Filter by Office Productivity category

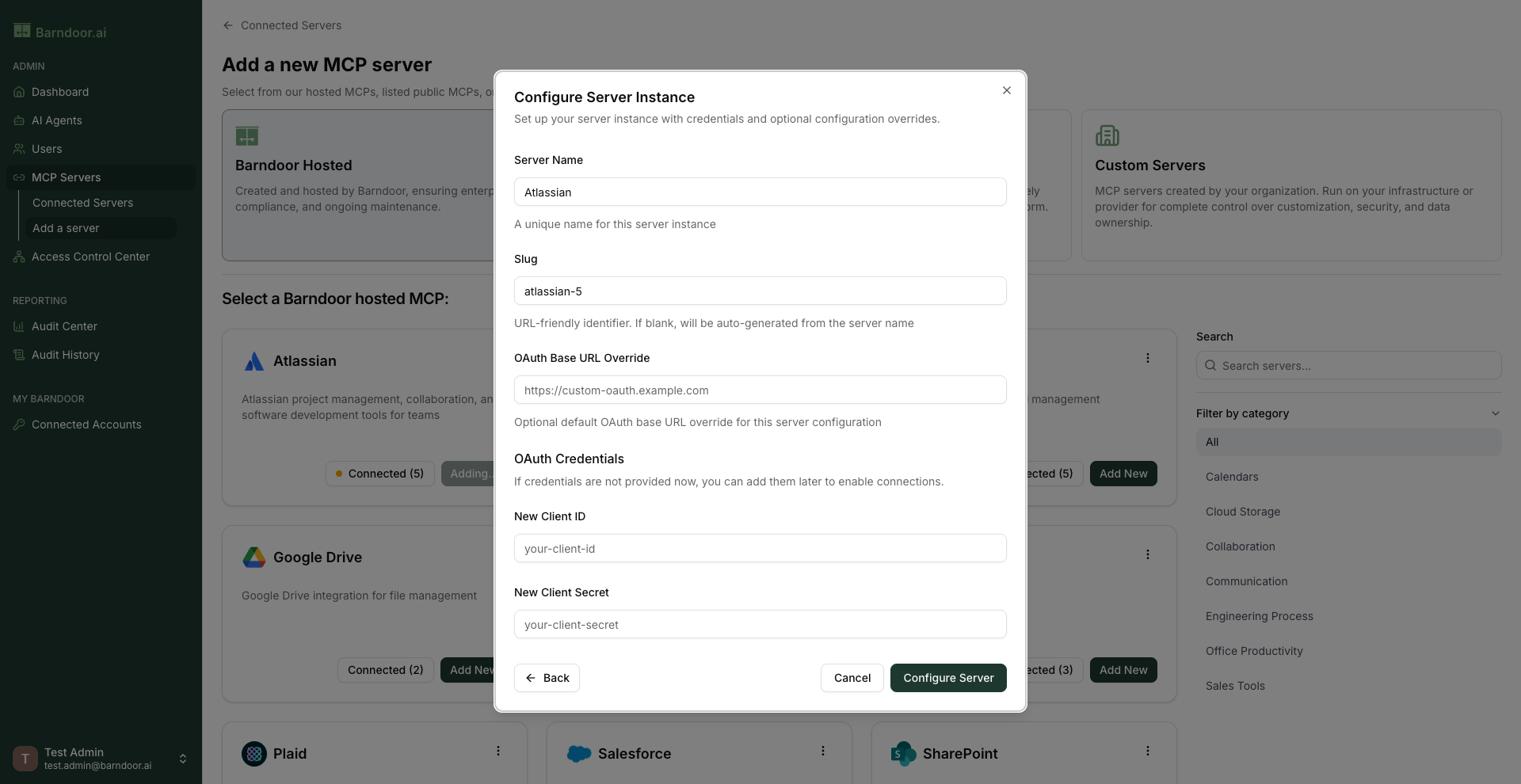click(x=1348, y=651)
